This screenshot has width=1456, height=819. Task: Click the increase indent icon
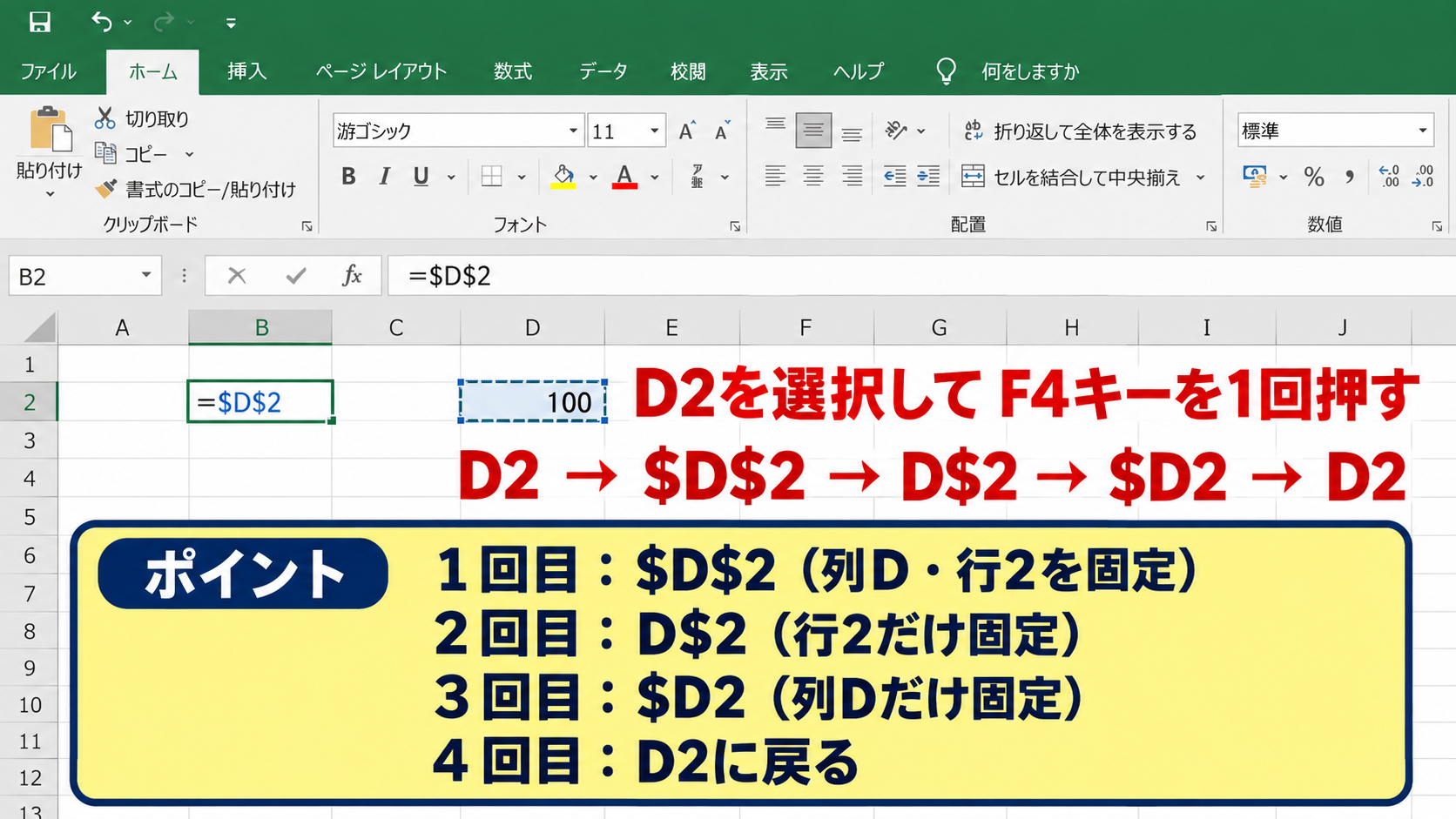[x=928, y=177]
